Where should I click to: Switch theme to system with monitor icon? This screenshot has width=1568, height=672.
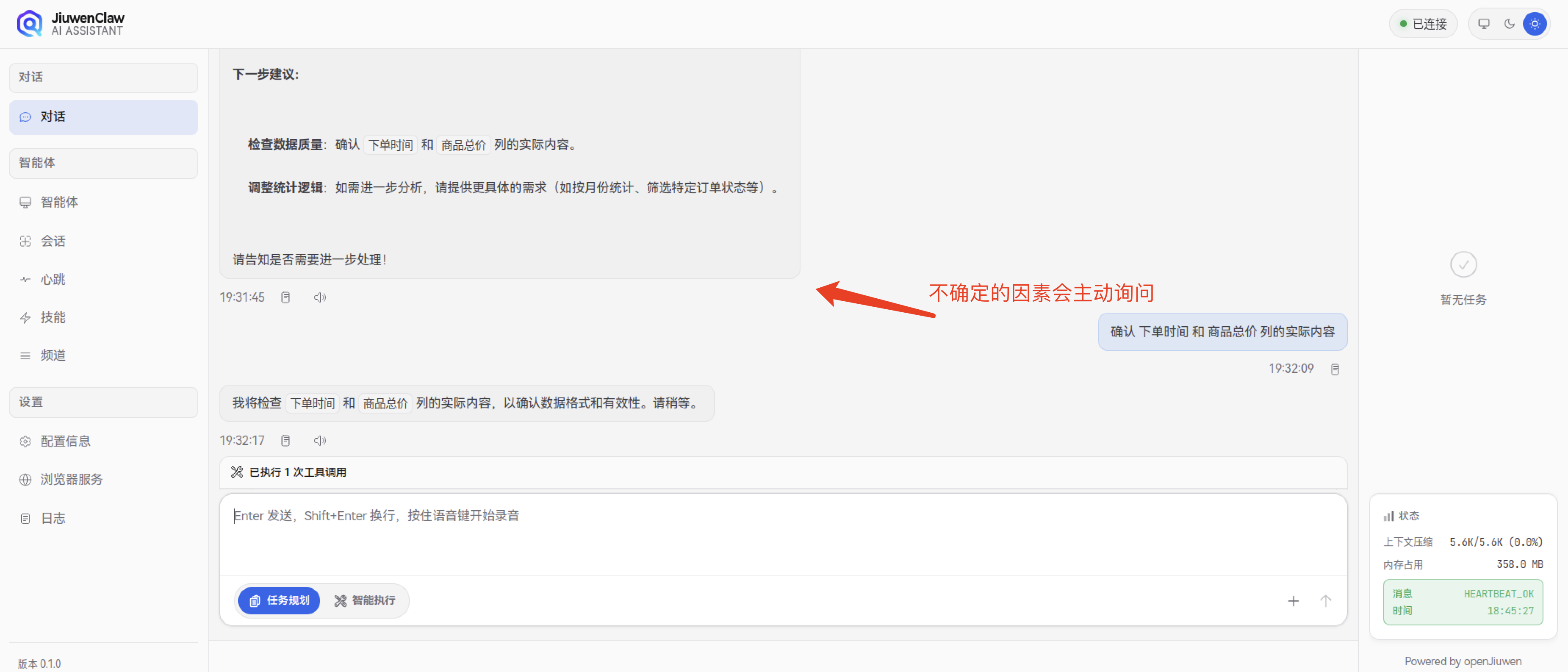point(1484,23)
